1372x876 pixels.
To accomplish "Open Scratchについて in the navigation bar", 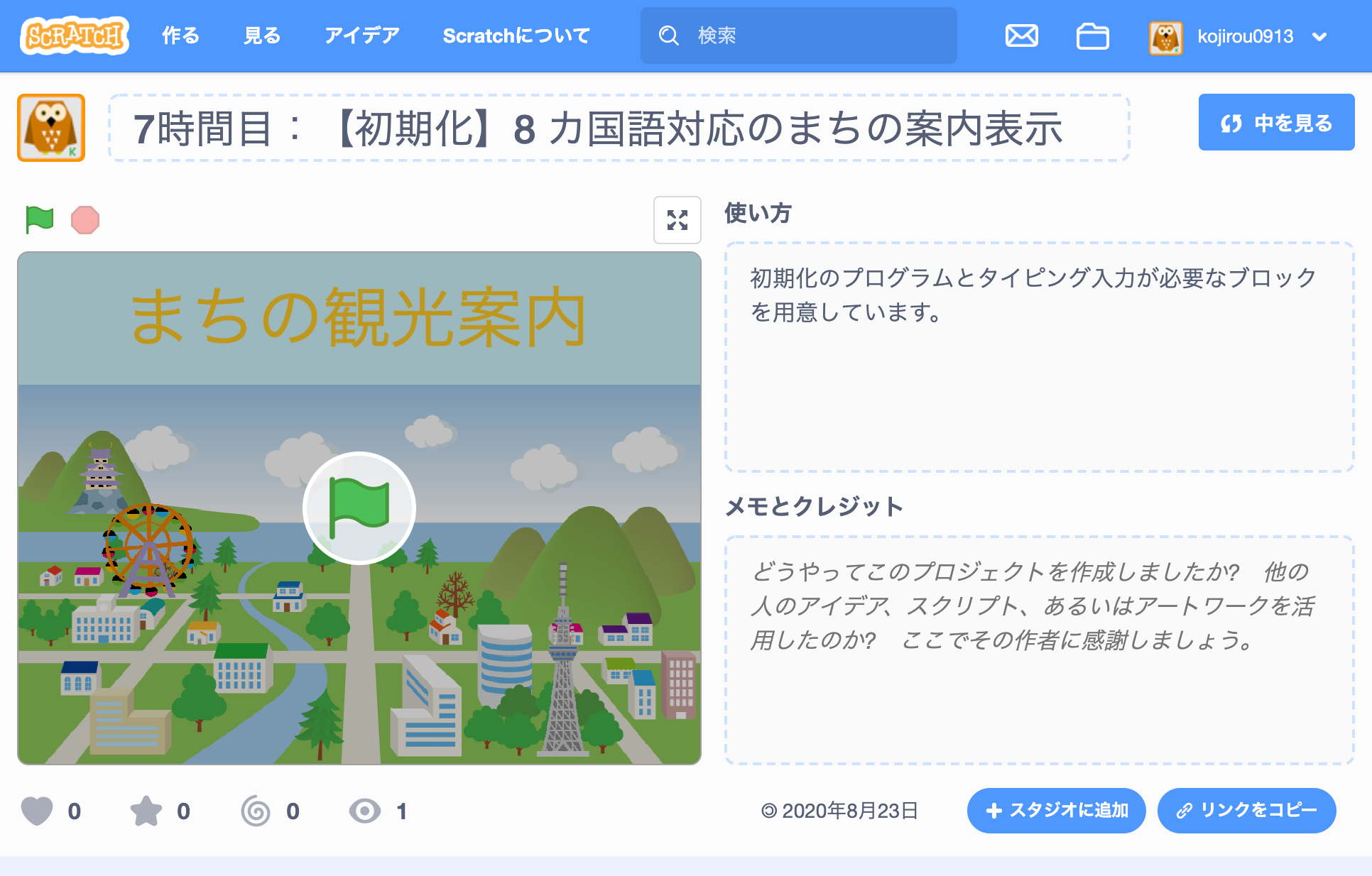I will [x=516, y=35].
